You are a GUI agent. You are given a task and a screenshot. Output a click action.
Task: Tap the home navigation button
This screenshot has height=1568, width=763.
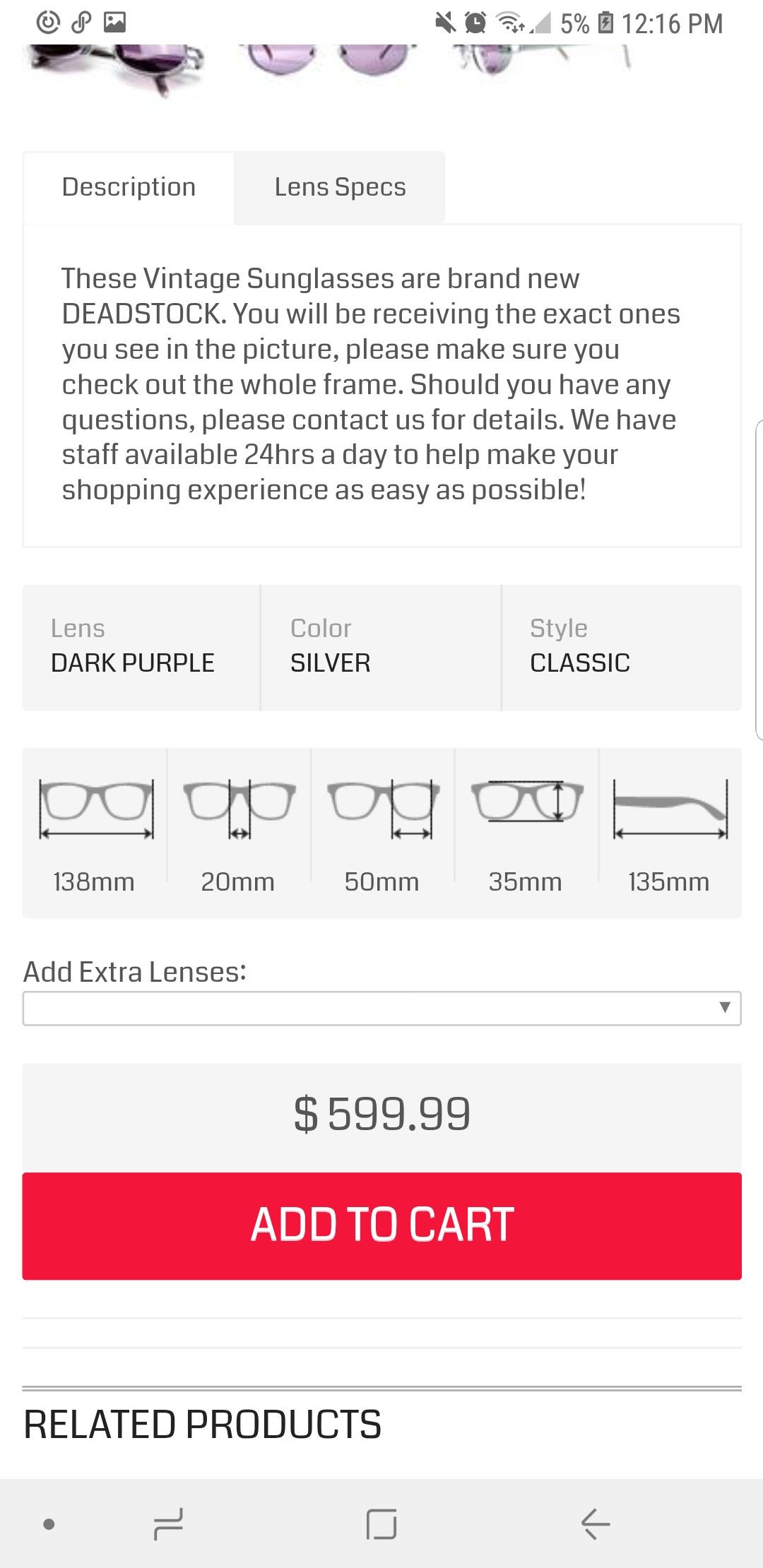click(381, 1524)
